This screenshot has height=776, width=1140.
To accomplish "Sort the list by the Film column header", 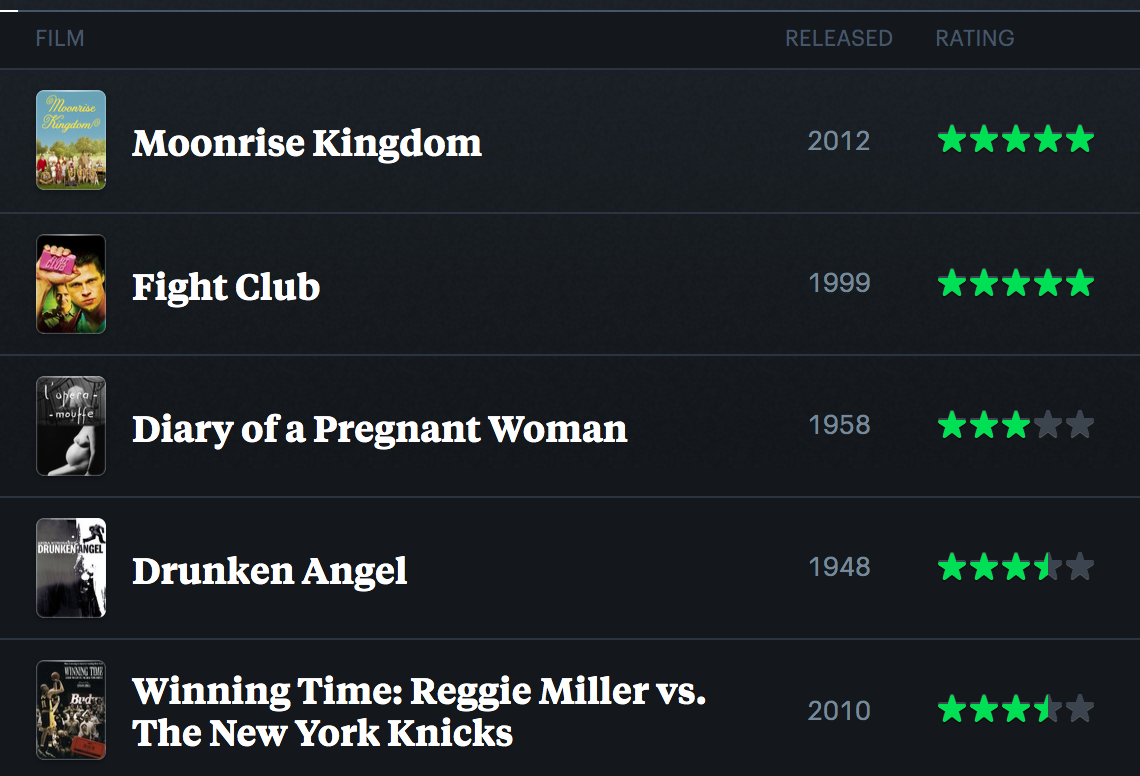I will pos(60,39).
